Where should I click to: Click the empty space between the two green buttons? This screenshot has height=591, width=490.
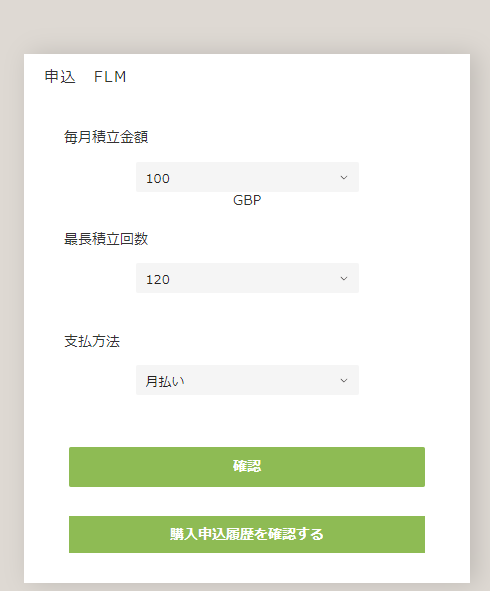click(x=247, y=501)
